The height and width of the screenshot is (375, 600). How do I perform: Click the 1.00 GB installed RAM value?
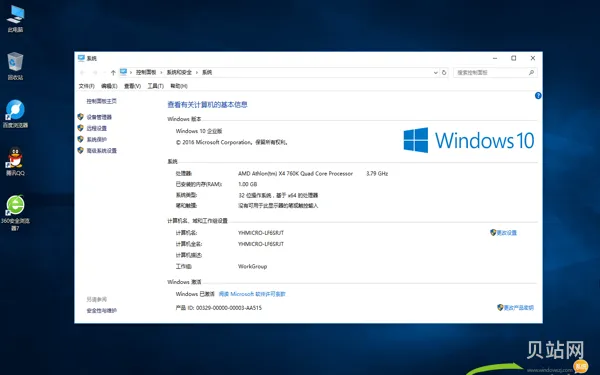248,184
